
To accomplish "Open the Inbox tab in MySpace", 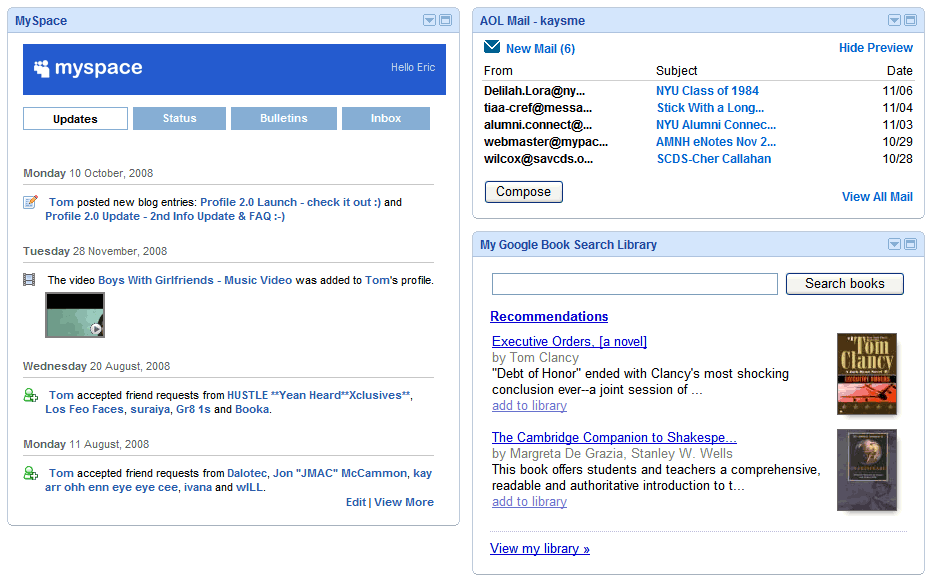I will point(385,118).
